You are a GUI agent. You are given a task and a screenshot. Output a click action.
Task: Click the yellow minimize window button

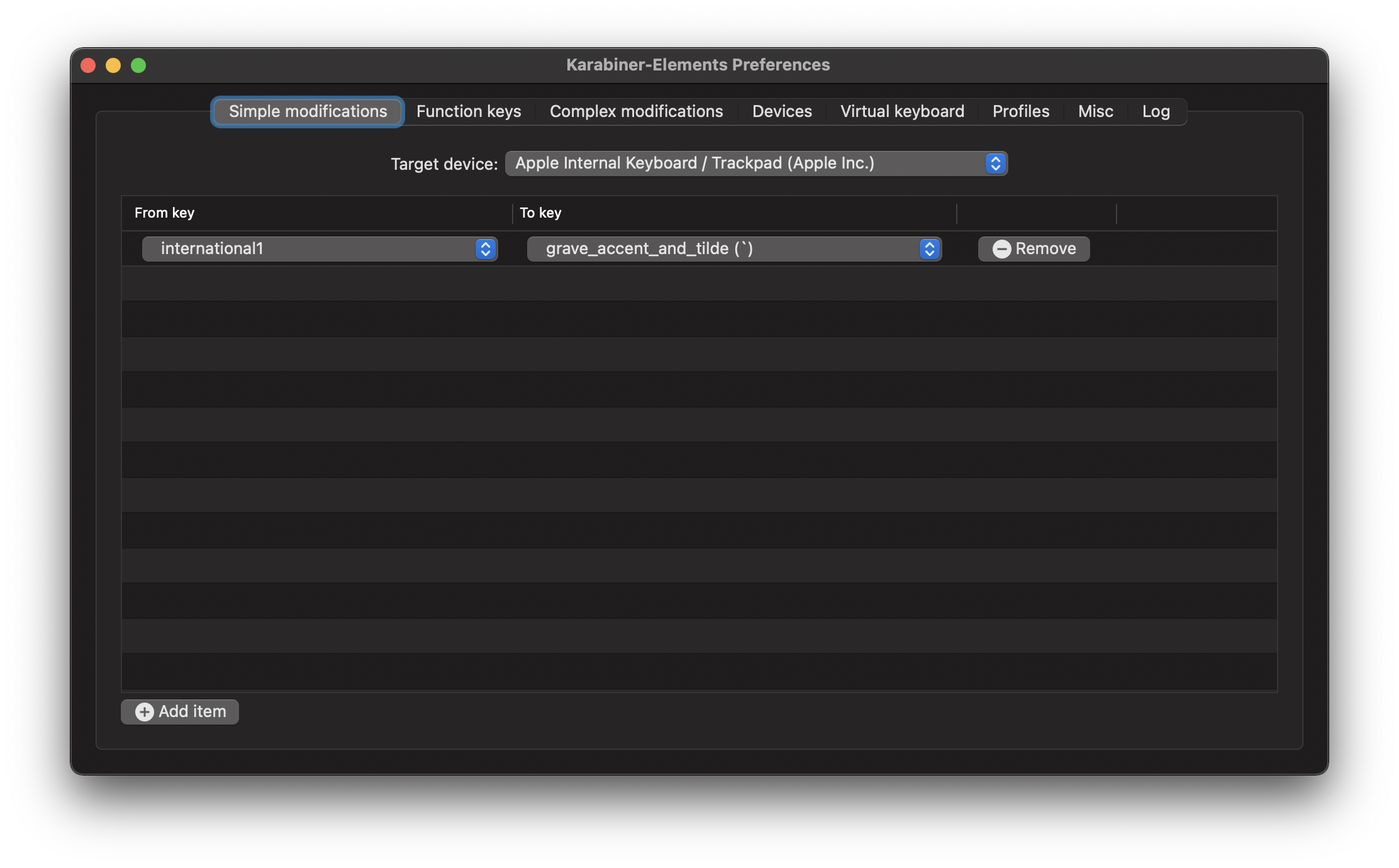(113, 65)
